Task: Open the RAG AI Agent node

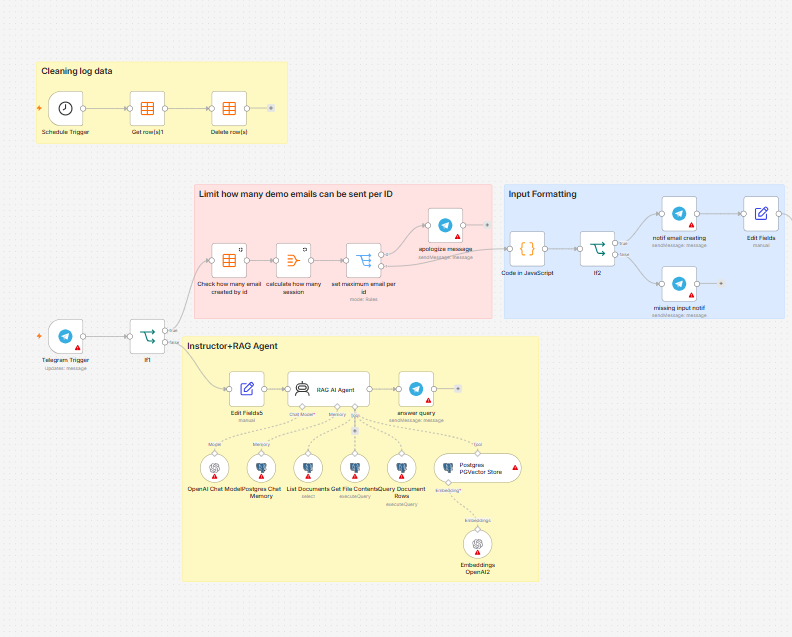Action: (328, 389)
